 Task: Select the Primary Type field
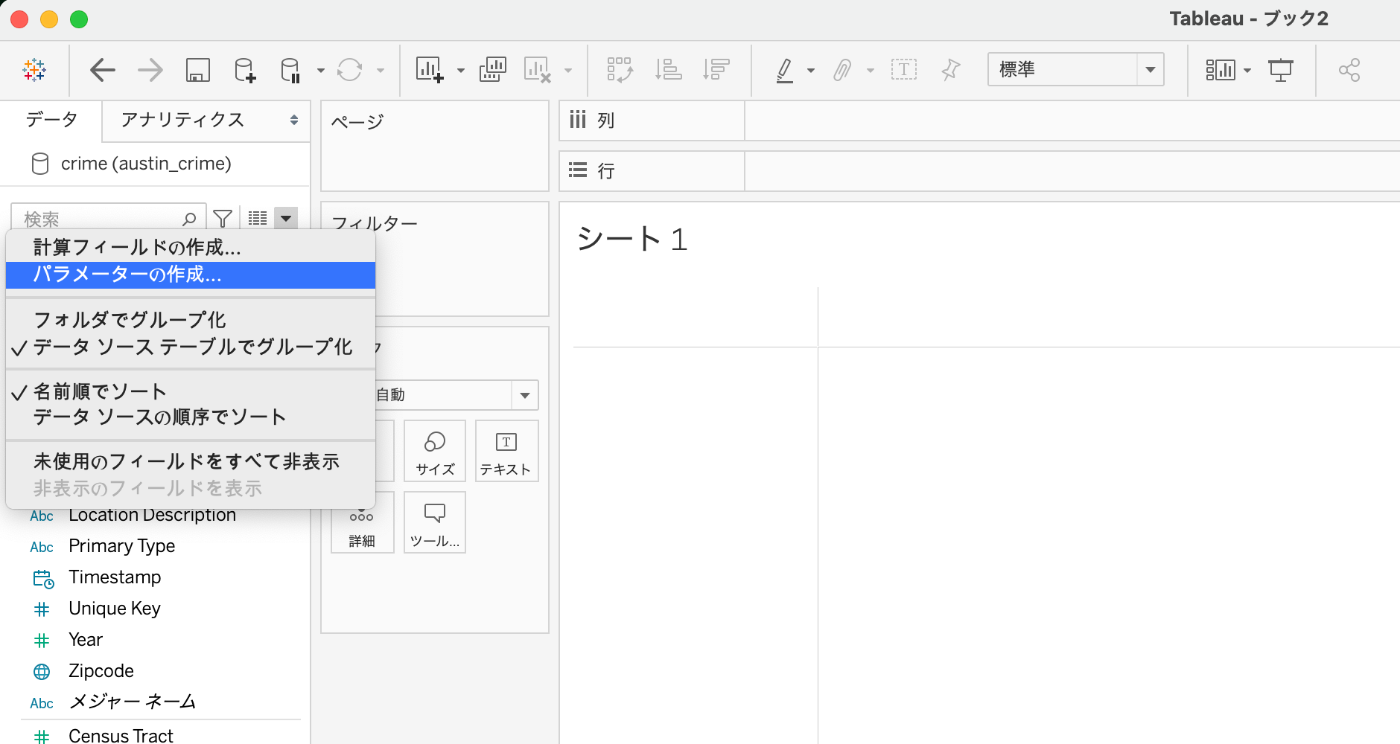click(122, 546)
